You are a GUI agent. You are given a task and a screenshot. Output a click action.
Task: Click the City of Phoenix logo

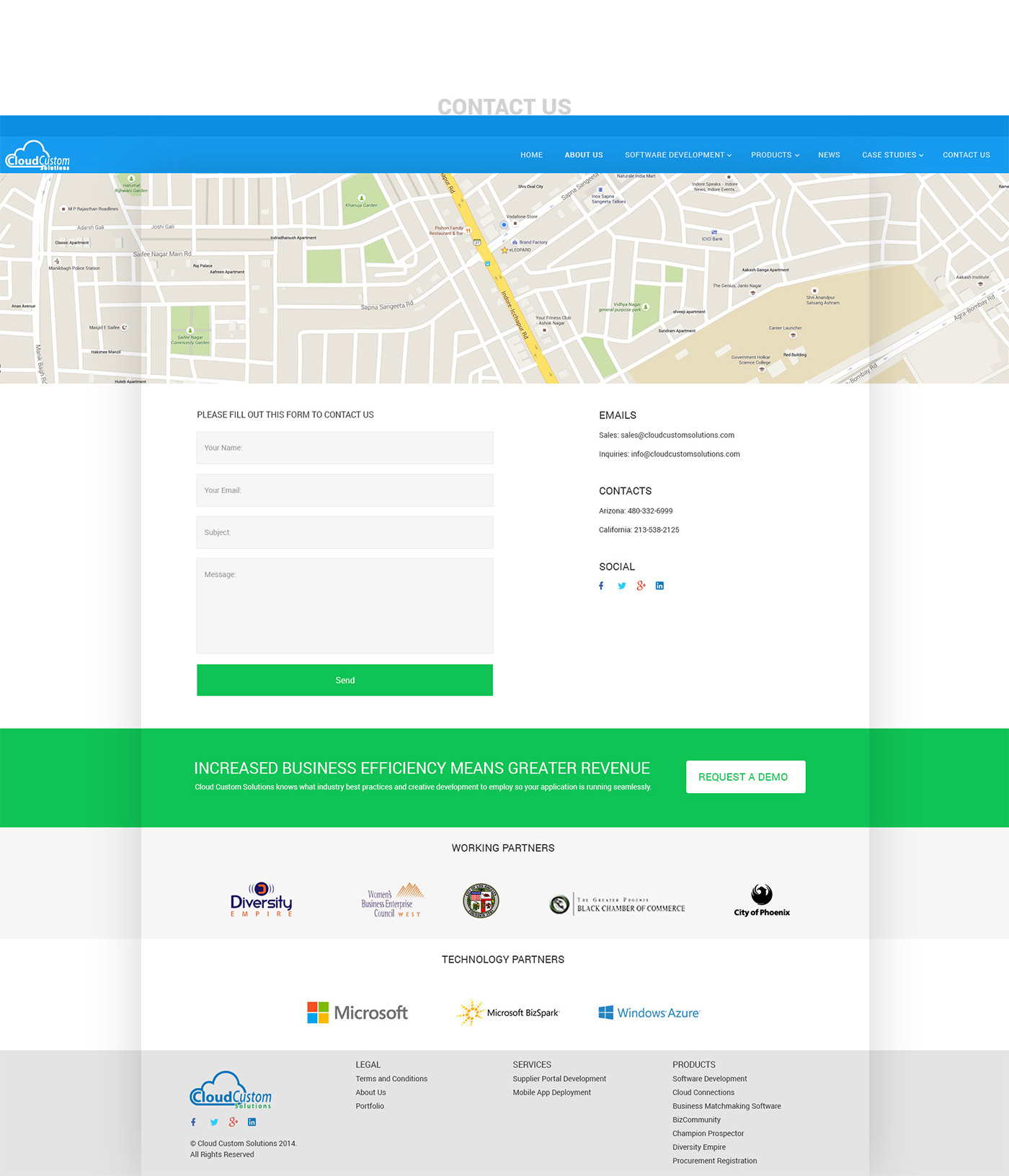point(762,900)
